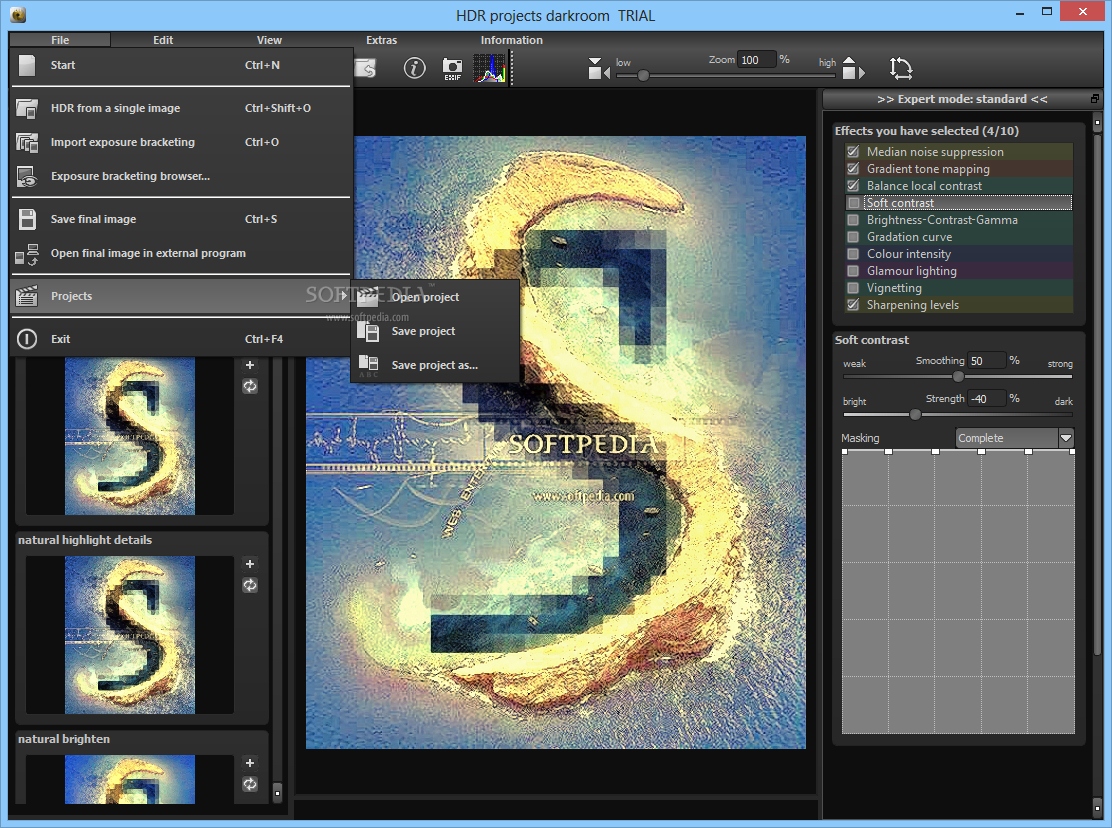Click the Open project icon
Screen dimensions: 1112x828
[x=367, y=296]
